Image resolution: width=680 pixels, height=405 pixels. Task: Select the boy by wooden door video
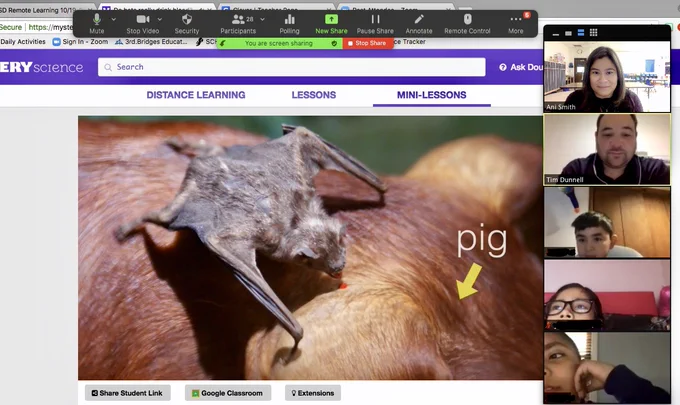point(607,222)
